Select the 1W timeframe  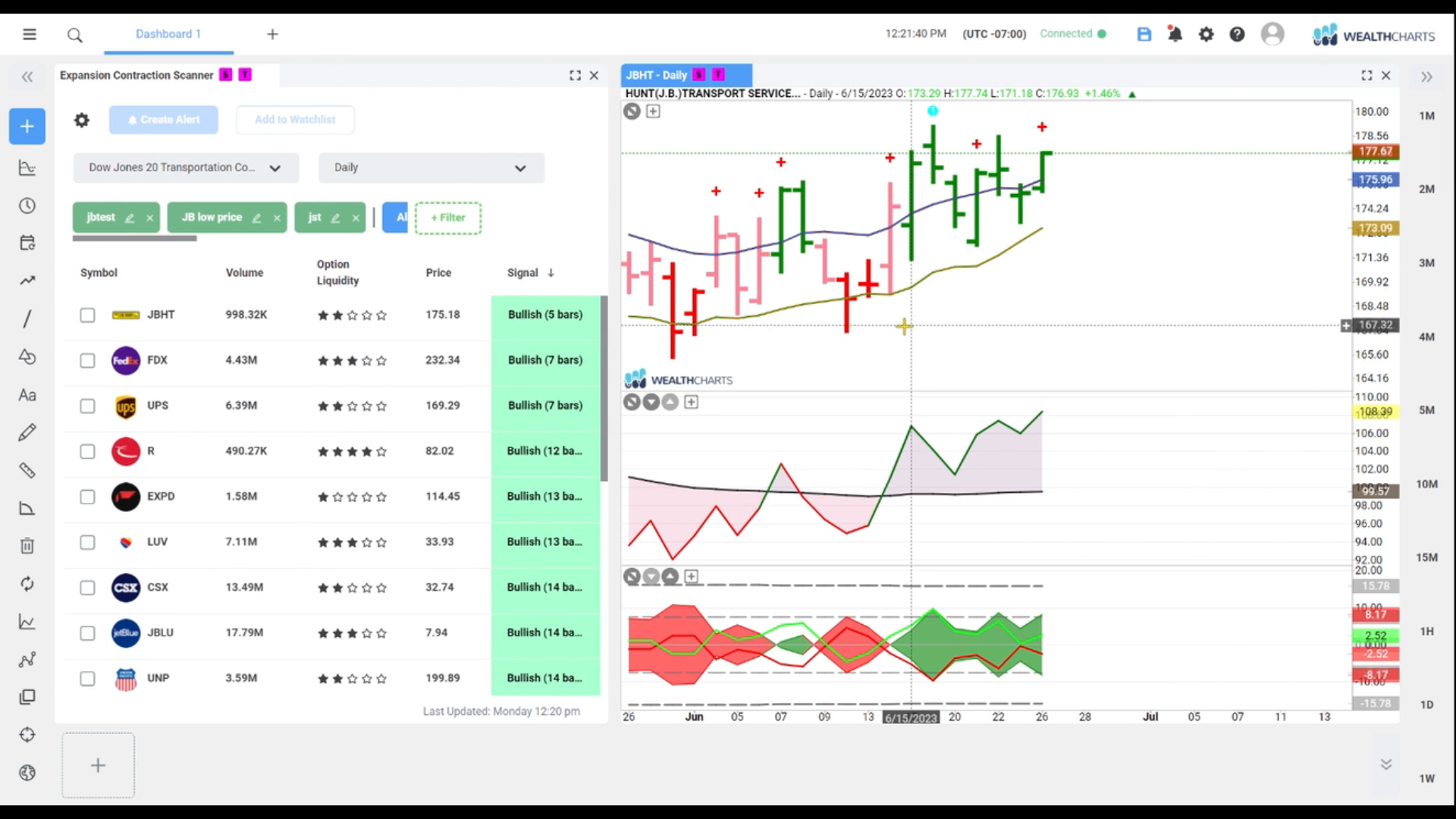(x=1426, y=778)
